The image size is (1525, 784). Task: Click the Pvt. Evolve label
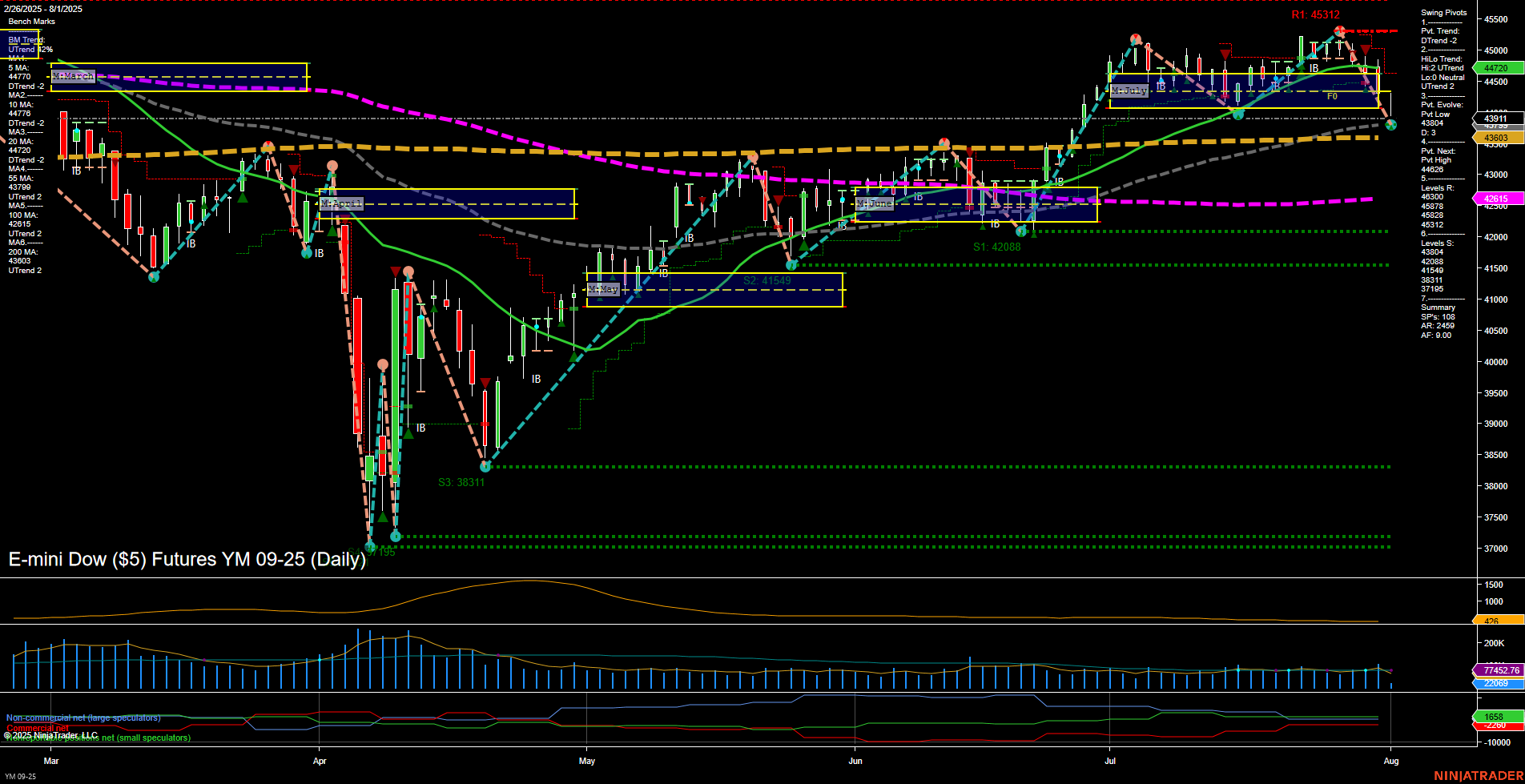point(1442,105)
